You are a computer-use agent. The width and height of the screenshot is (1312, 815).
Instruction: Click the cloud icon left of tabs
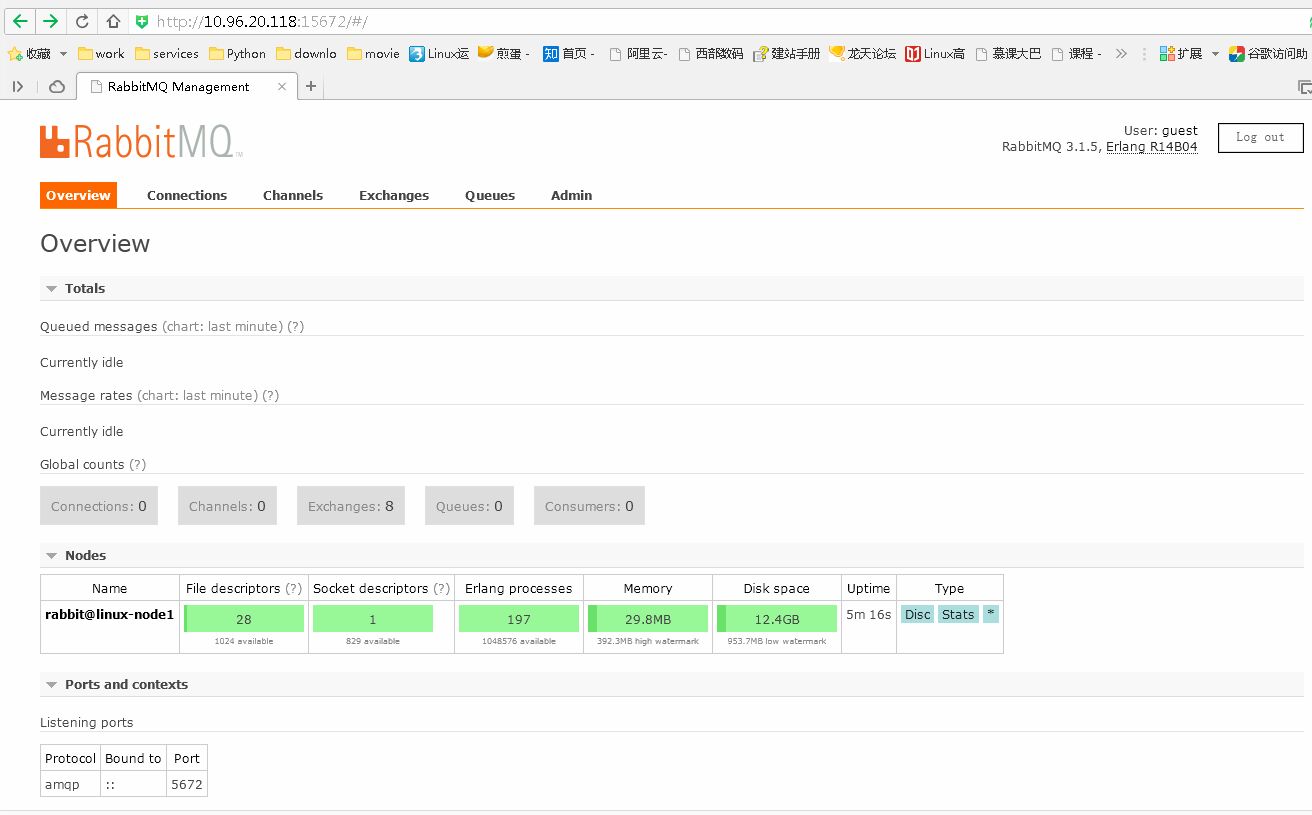[57, 87]
